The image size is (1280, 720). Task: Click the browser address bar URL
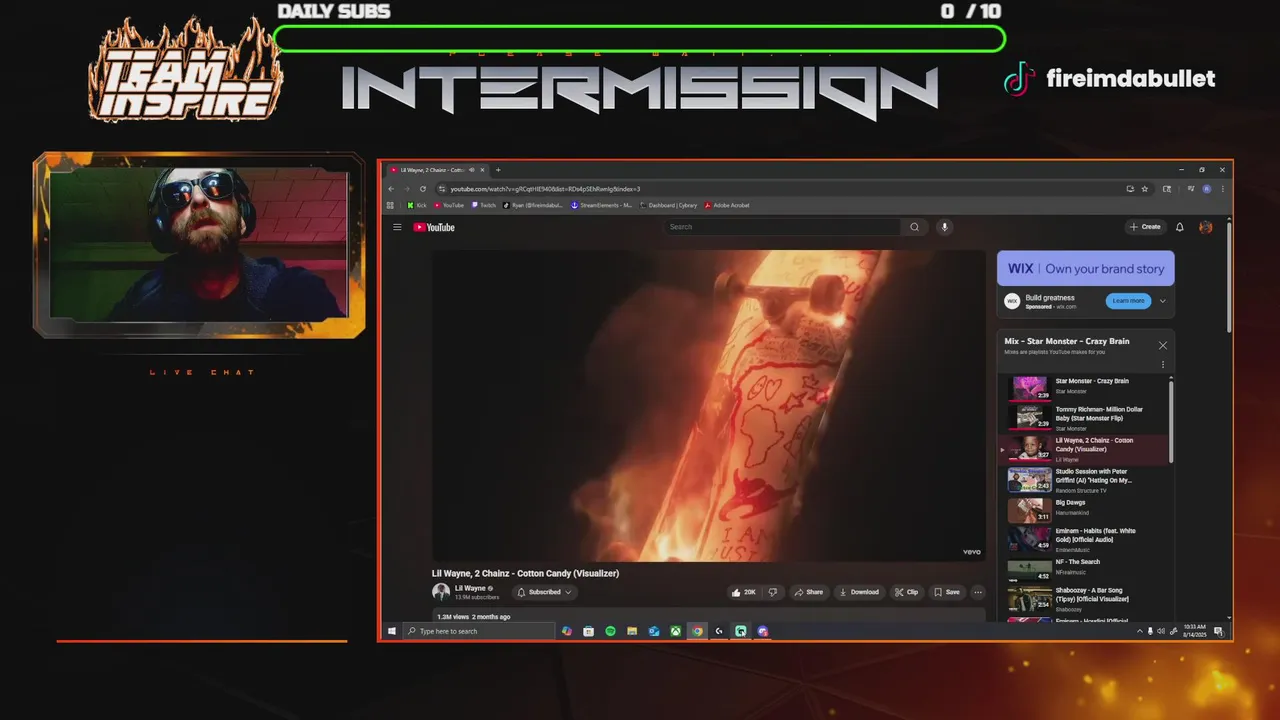[545, 189]
